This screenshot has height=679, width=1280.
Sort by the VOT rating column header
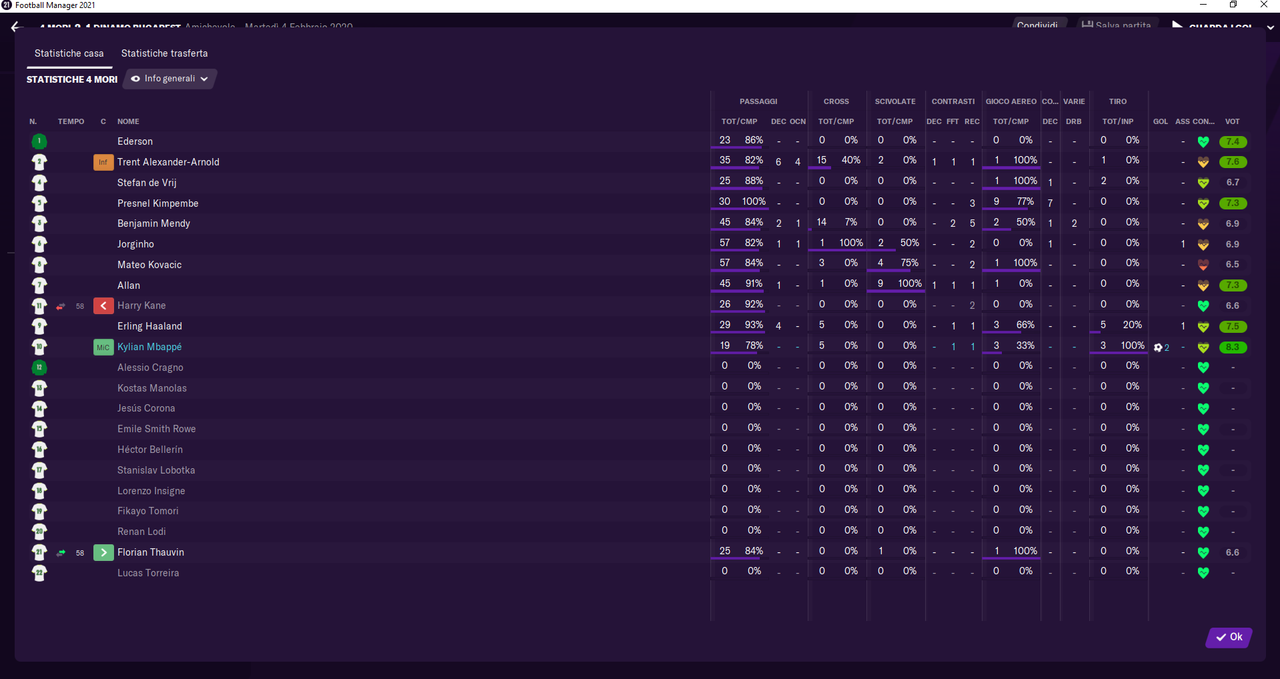1232,121
